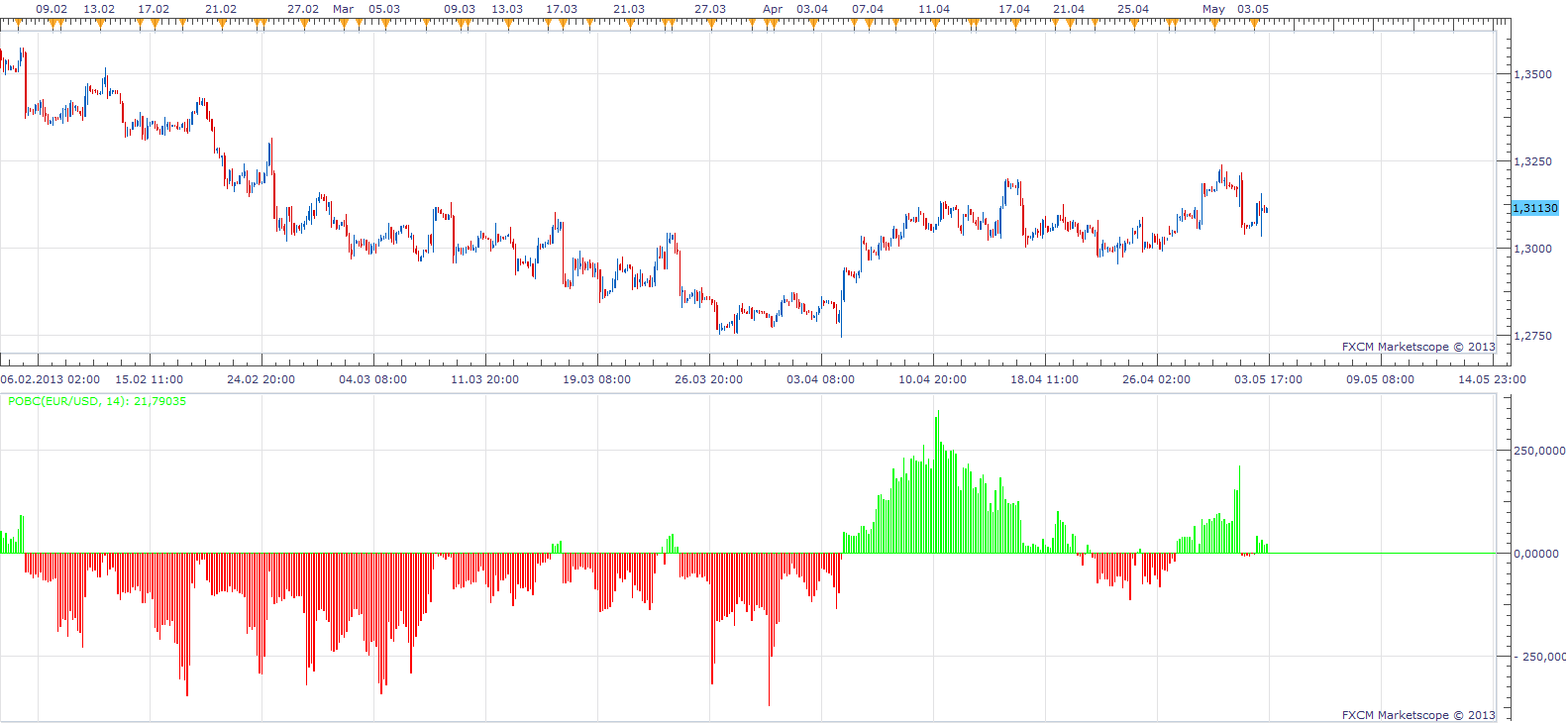Click the orange marker below the 25.04 date
This screenshot has width=1568, height=723.
(x=1134, y=24)
